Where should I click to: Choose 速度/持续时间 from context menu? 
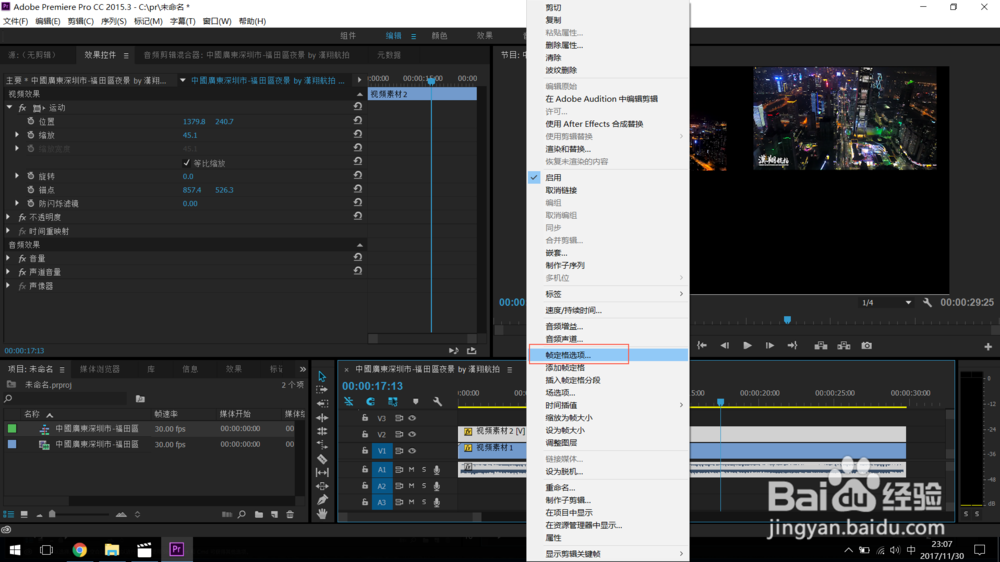(x=608, y=310)
